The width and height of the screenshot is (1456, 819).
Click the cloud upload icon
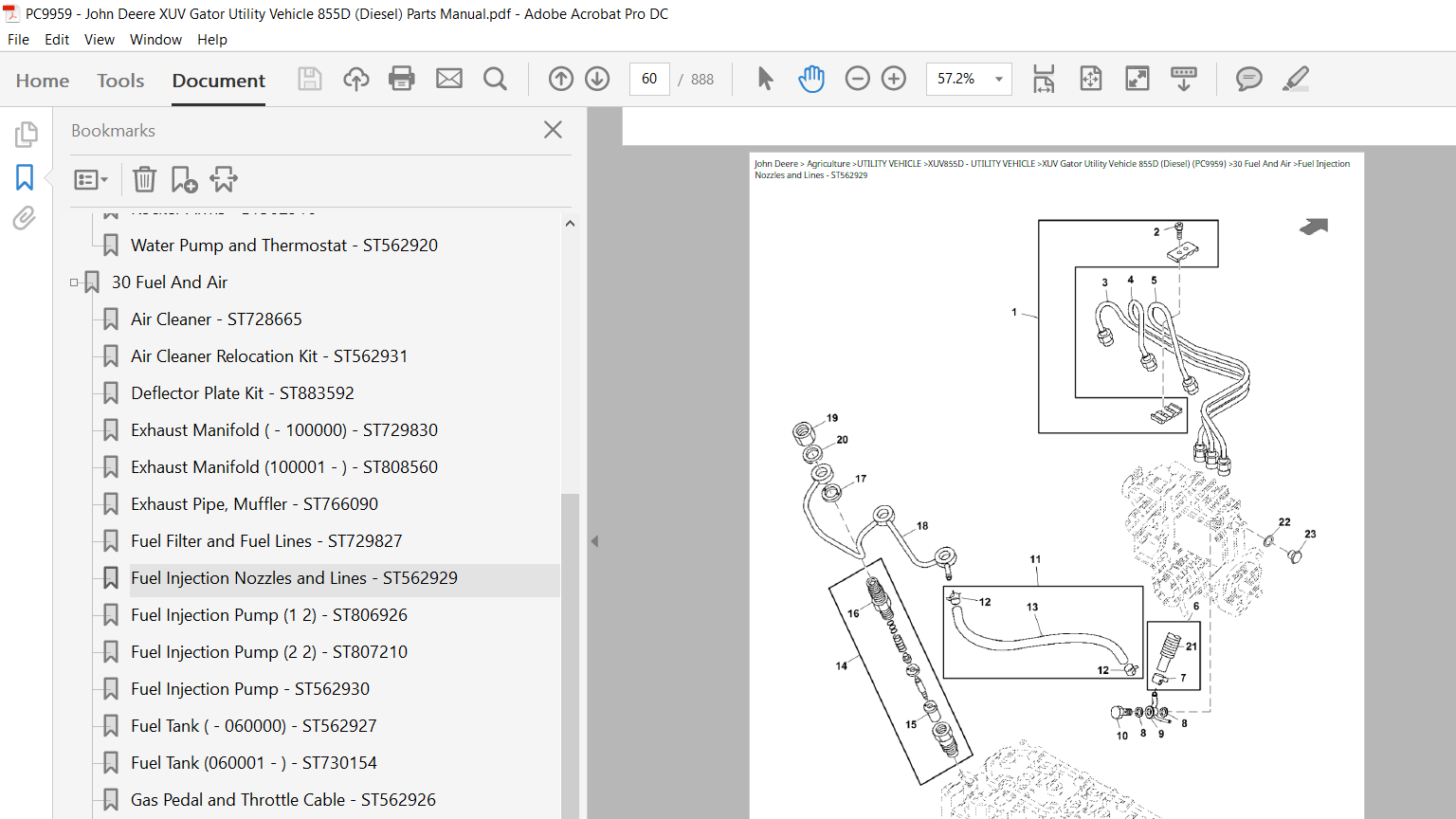[x=356, y=79]
